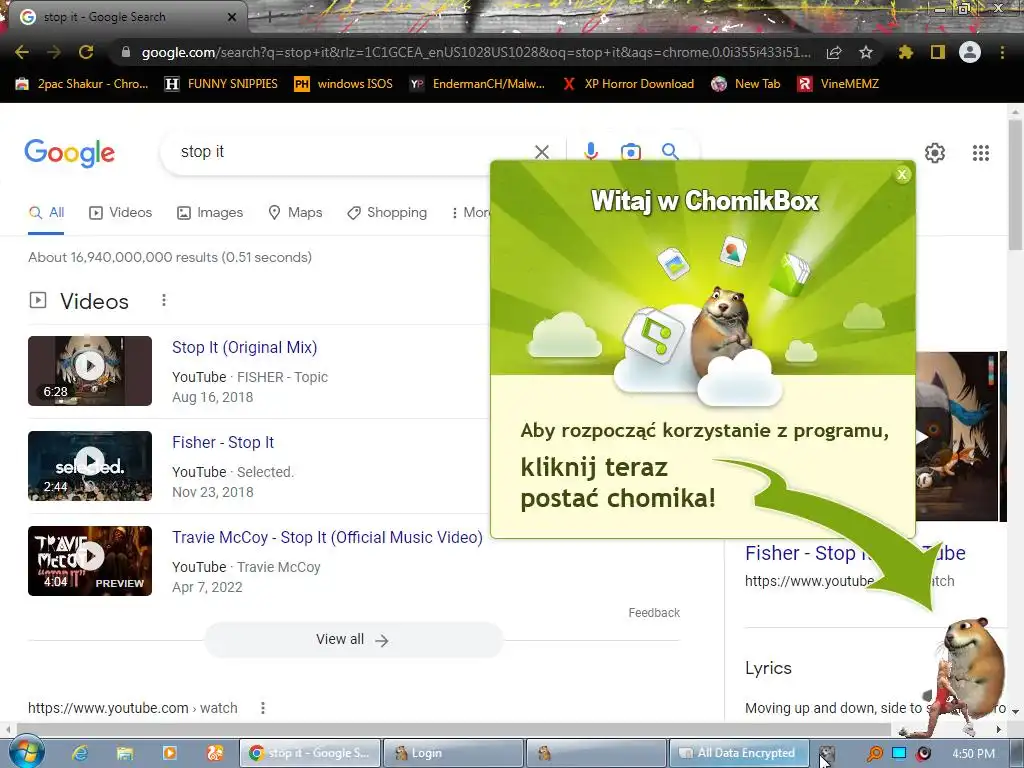Go back to the previous page
The height and width of the screenshot is (768, 1024).
(x=22, y=52)
